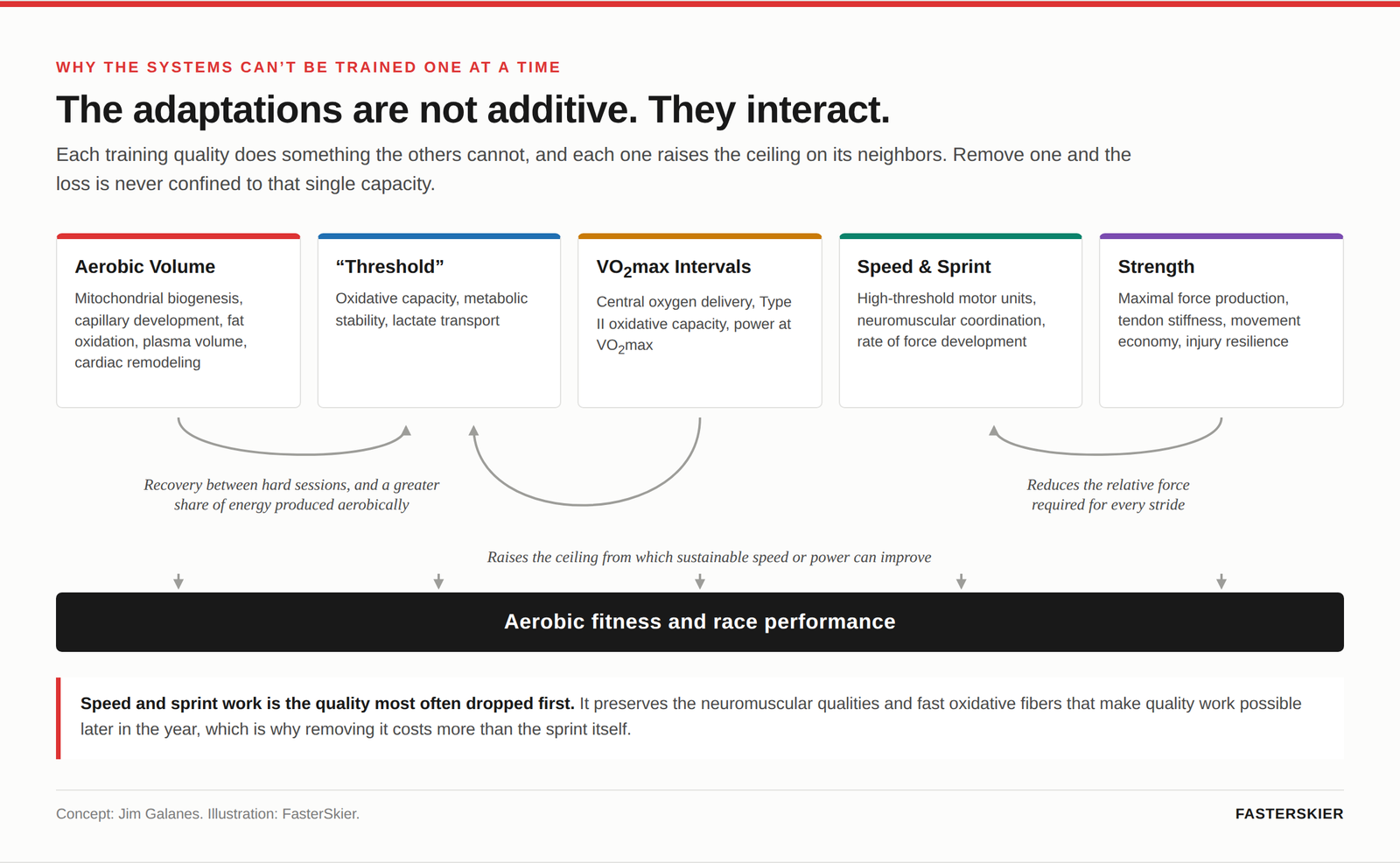Click the VO2max Intervals card heading

[674, 268]
